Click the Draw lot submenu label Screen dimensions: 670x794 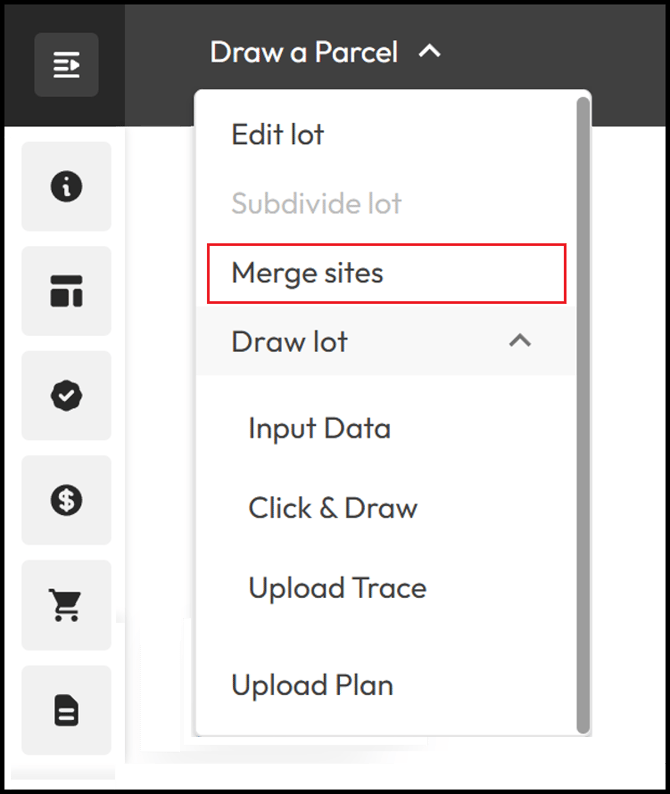289,341
